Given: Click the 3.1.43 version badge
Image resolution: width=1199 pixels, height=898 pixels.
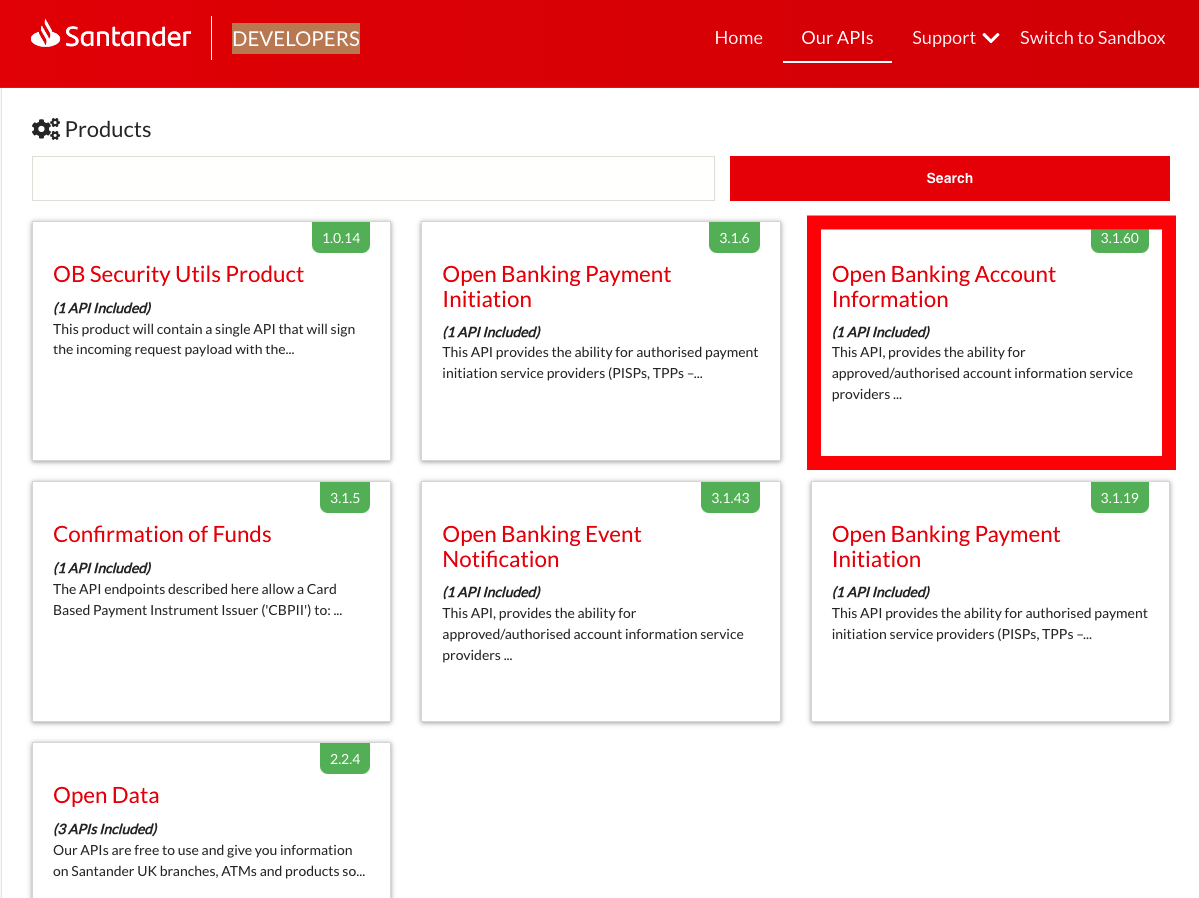Looking at the screenshot, I should (730, 498).
